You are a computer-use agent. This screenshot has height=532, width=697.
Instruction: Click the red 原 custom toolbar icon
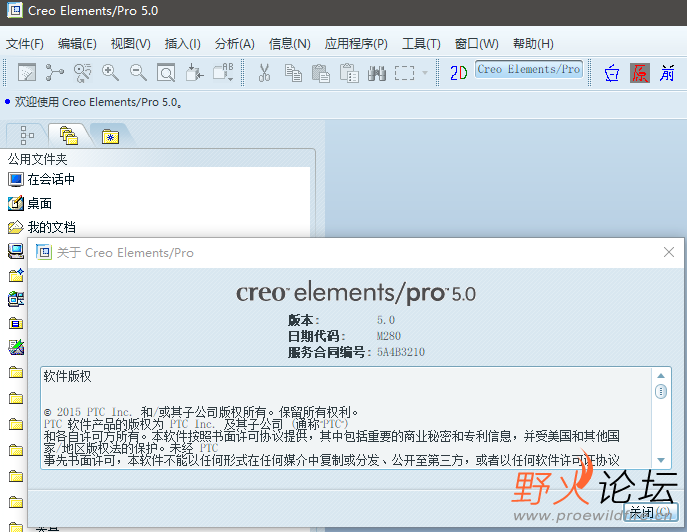640,73
